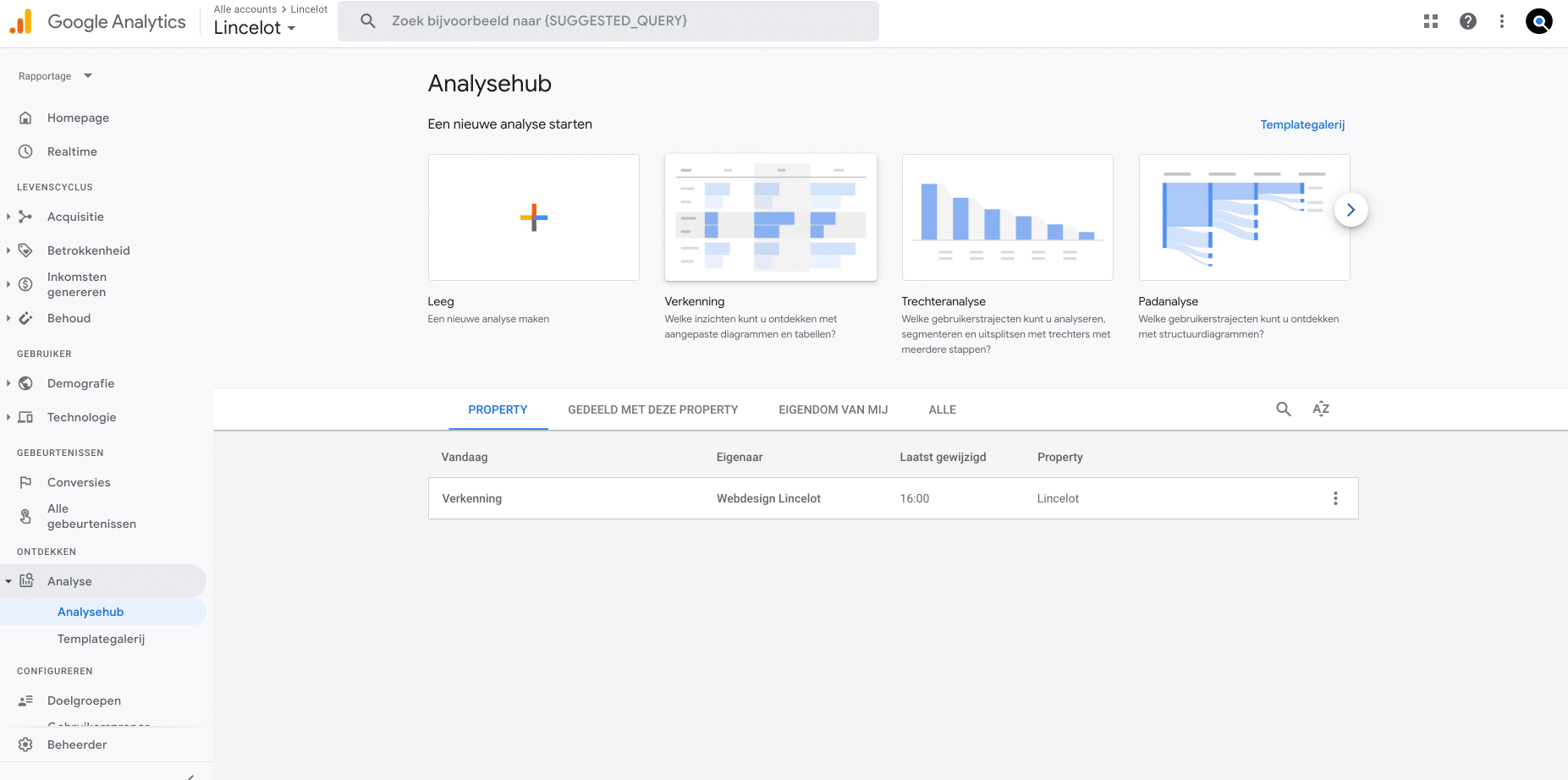Start a Trechteranalyse template
The width and height of the screenshot is (1568, 780).
tap(1008, 217)
